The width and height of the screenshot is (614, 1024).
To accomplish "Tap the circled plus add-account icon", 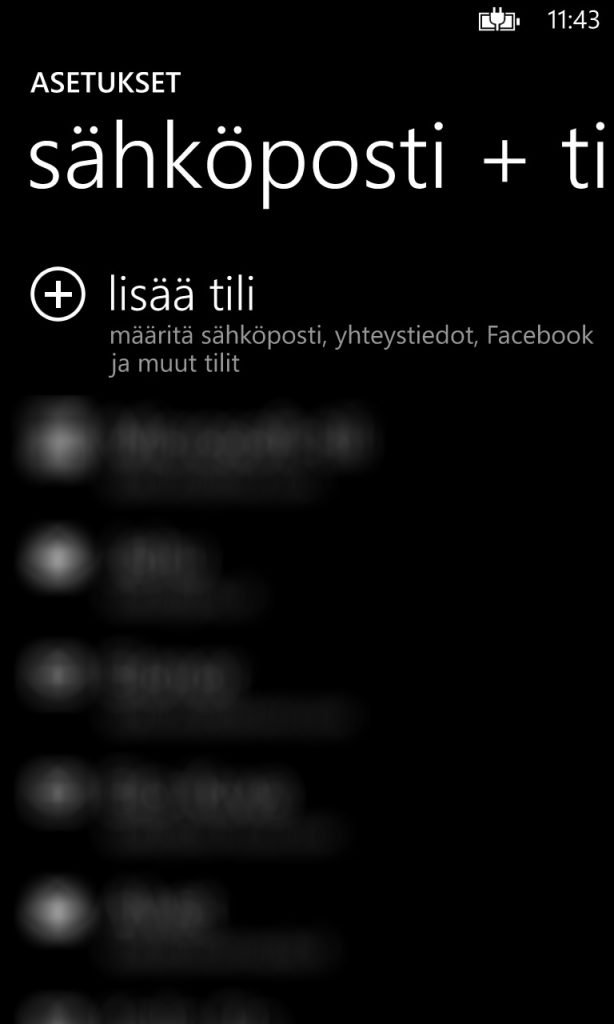I will pyautogui.click(x=57, y=294).
